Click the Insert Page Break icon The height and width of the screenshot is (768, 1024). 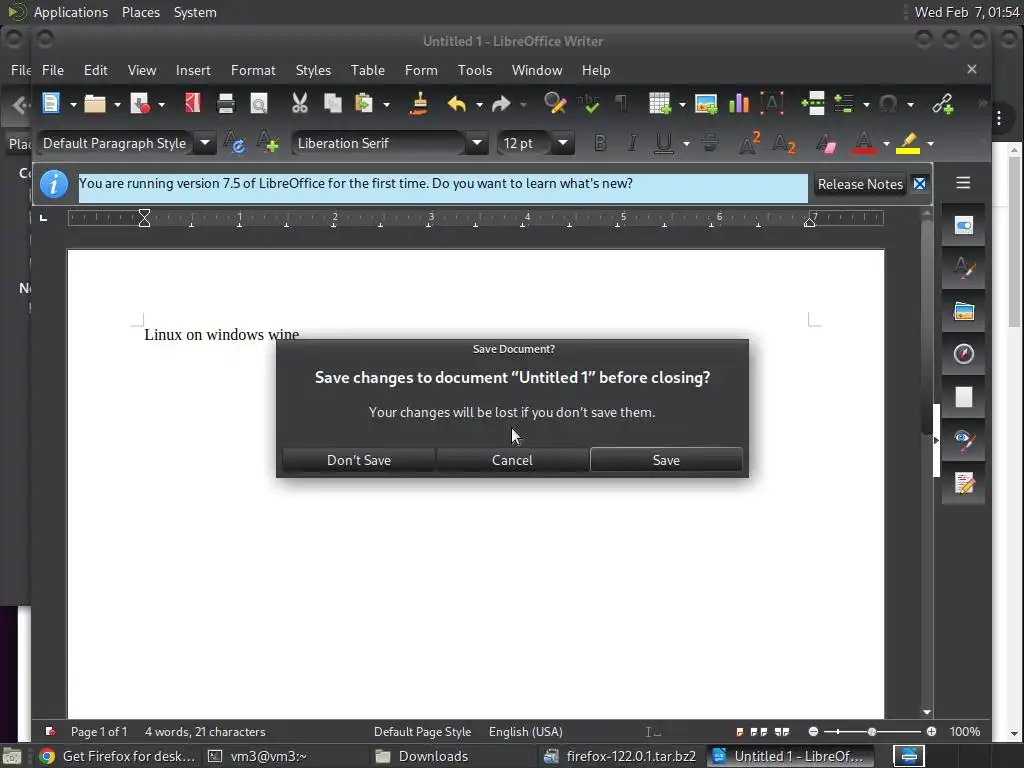click(x=813, y=103)
